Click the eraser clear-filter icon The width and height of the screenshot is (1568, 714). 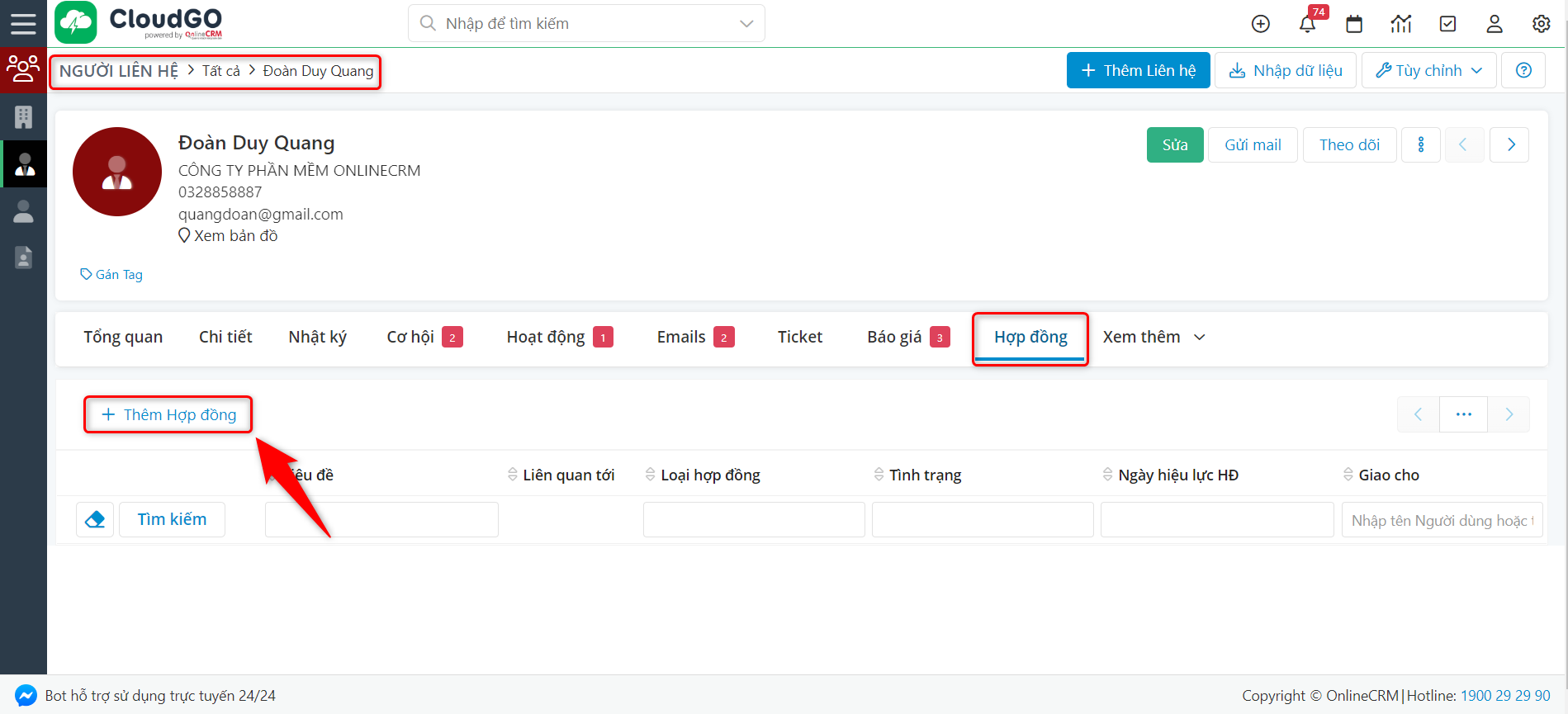pyautogui.click(x=95, y=520)
